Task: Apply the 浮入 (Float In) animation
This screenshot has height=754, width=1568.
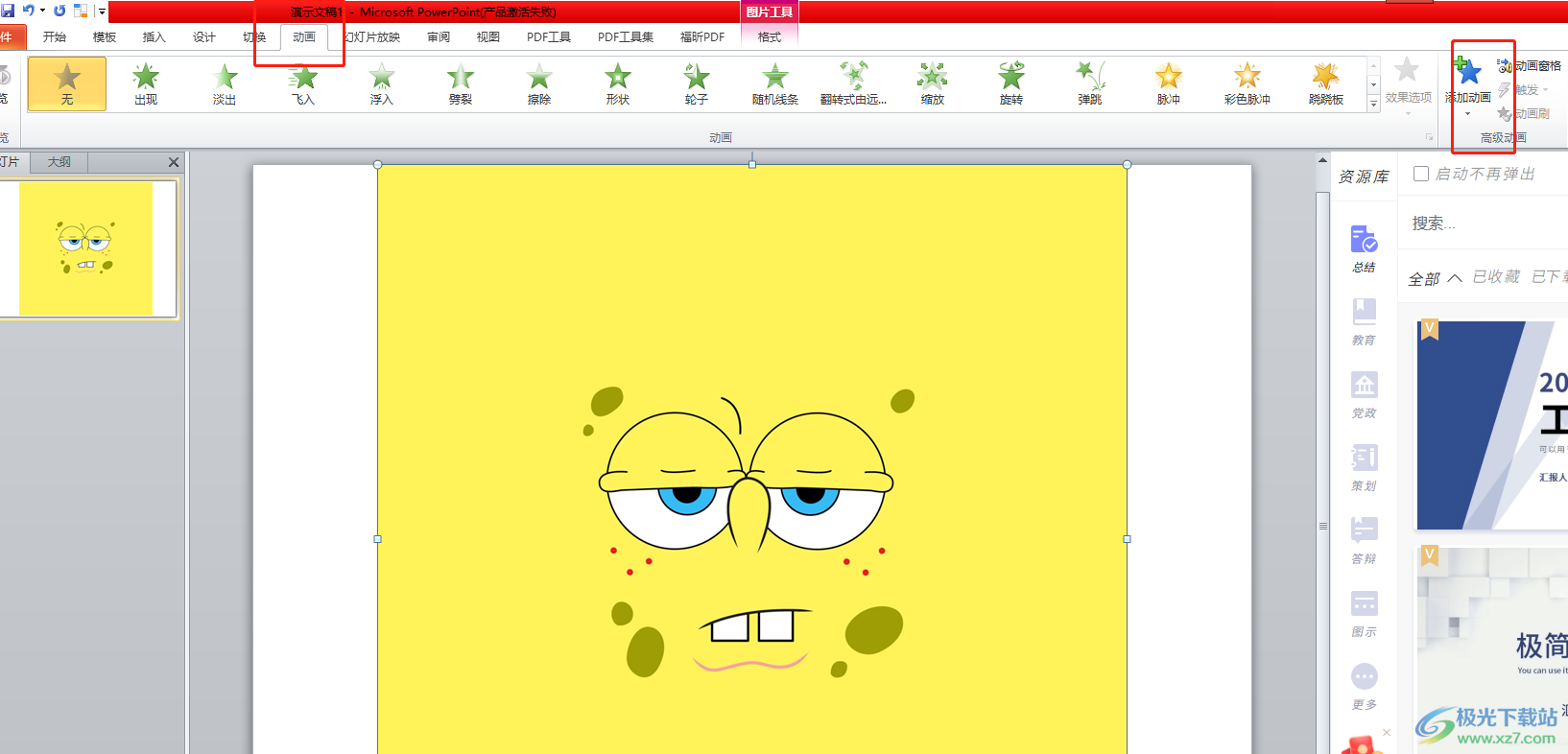Action: click(382, 83)
